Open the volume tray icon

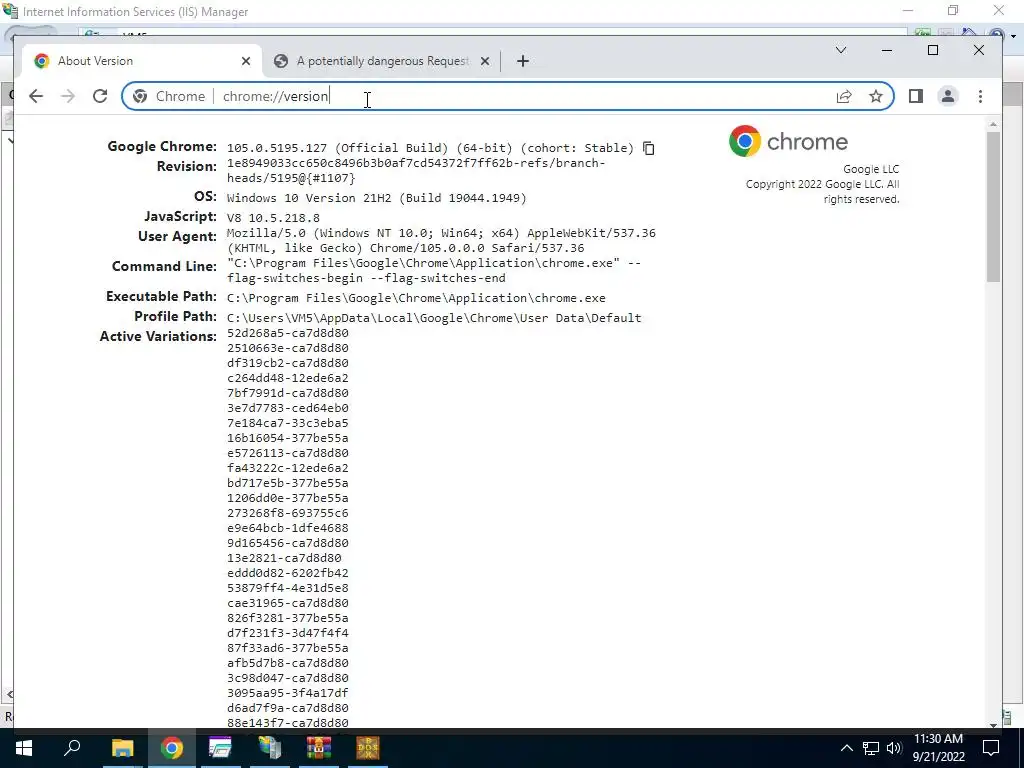coord(894,748)
